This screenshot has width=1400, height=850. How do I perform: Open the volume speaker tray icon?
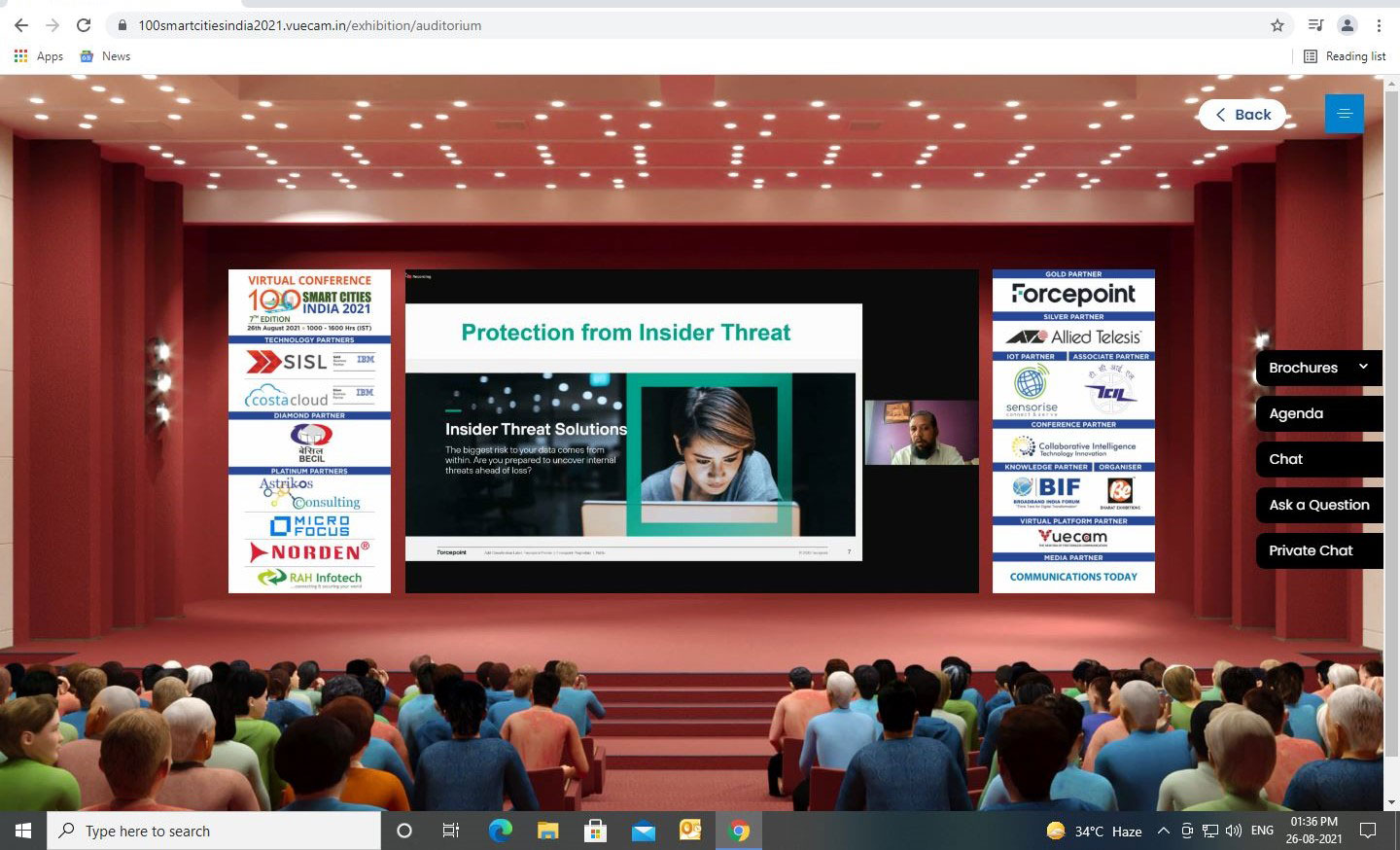(x=1234, y=831)
